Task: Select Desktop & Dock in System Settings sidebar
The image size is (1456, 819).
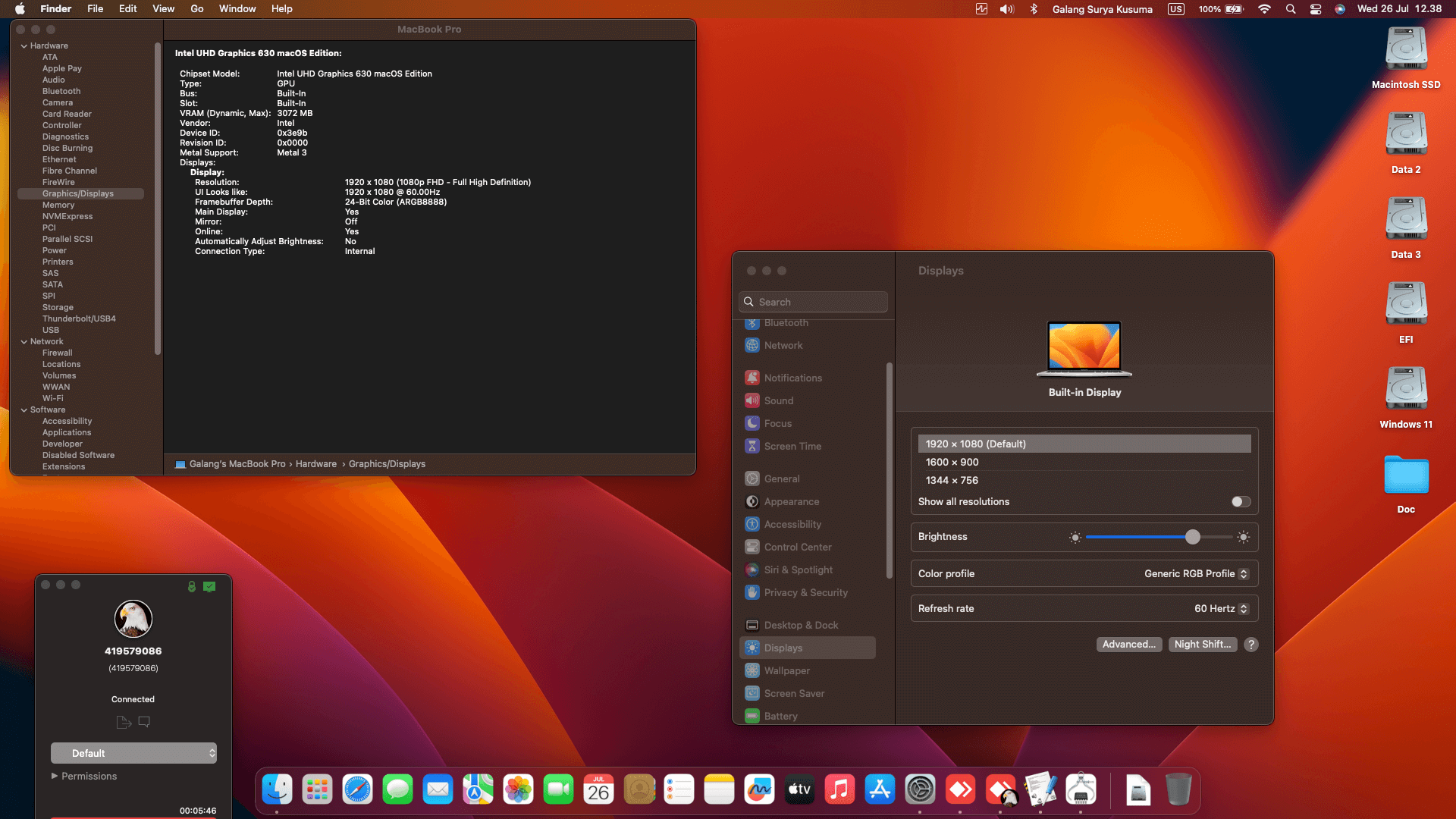Action: [x=800, y=625]
